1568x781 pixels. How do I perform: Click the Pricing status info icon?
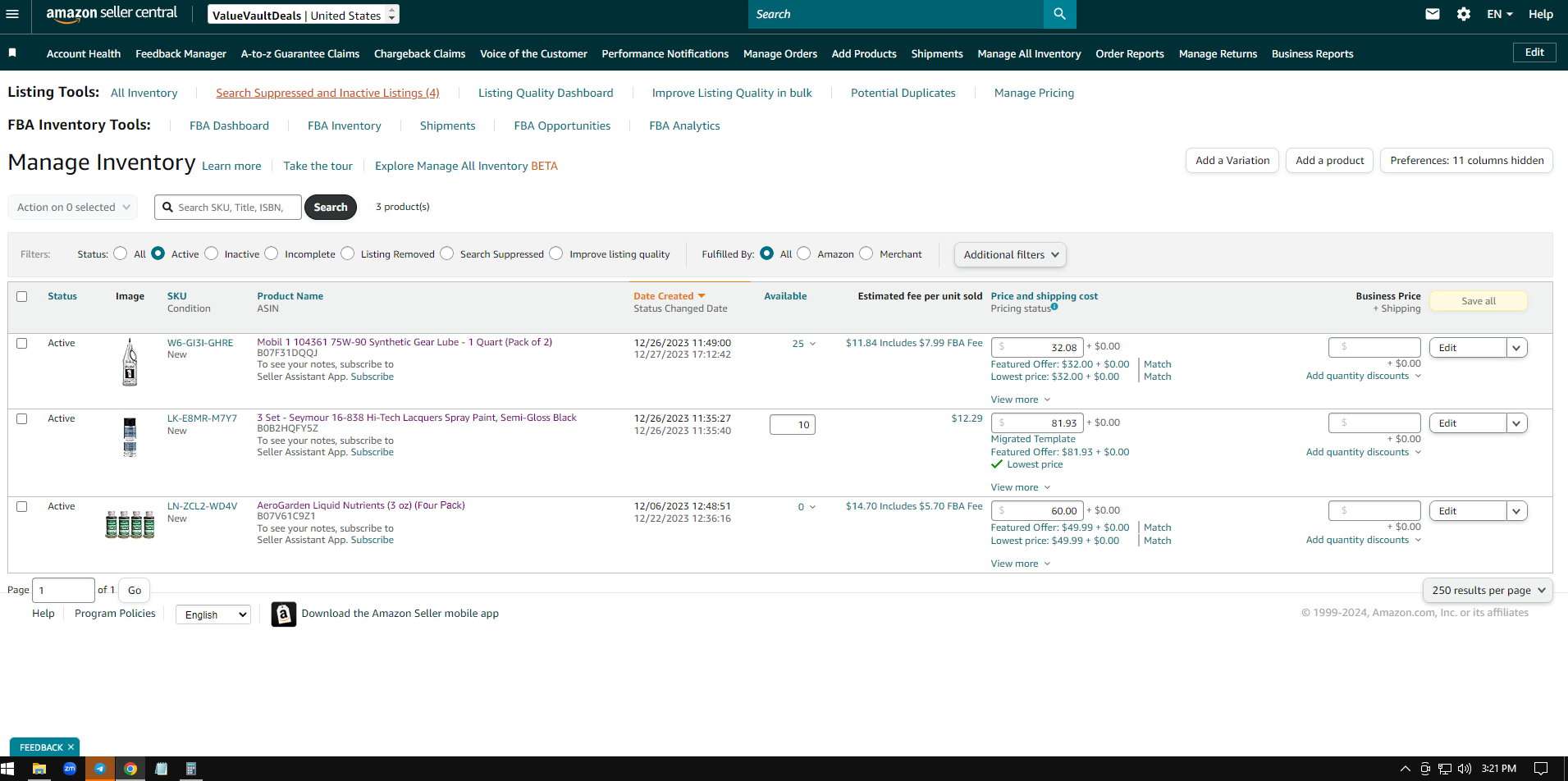(1054, 307)
